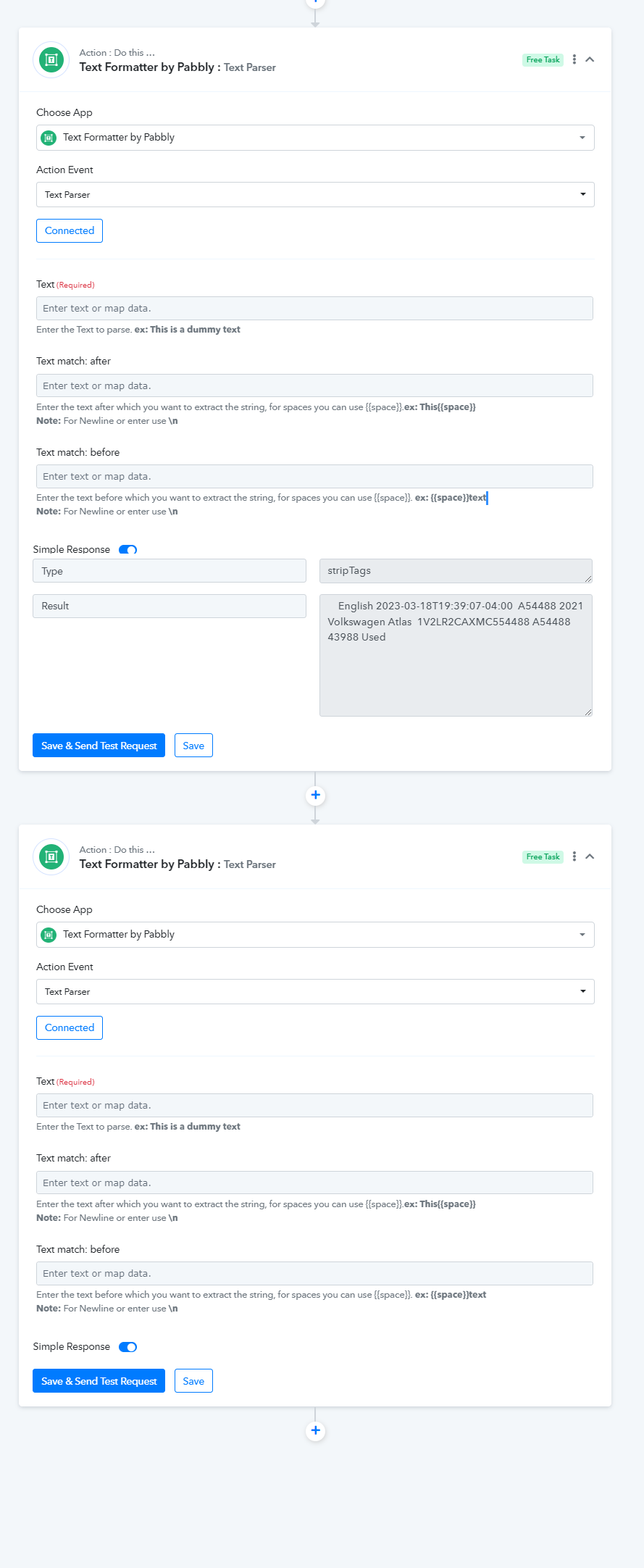Screen dimensions: 644x1568
Task: Click Connected button in second action
Action: [70, 1027]
